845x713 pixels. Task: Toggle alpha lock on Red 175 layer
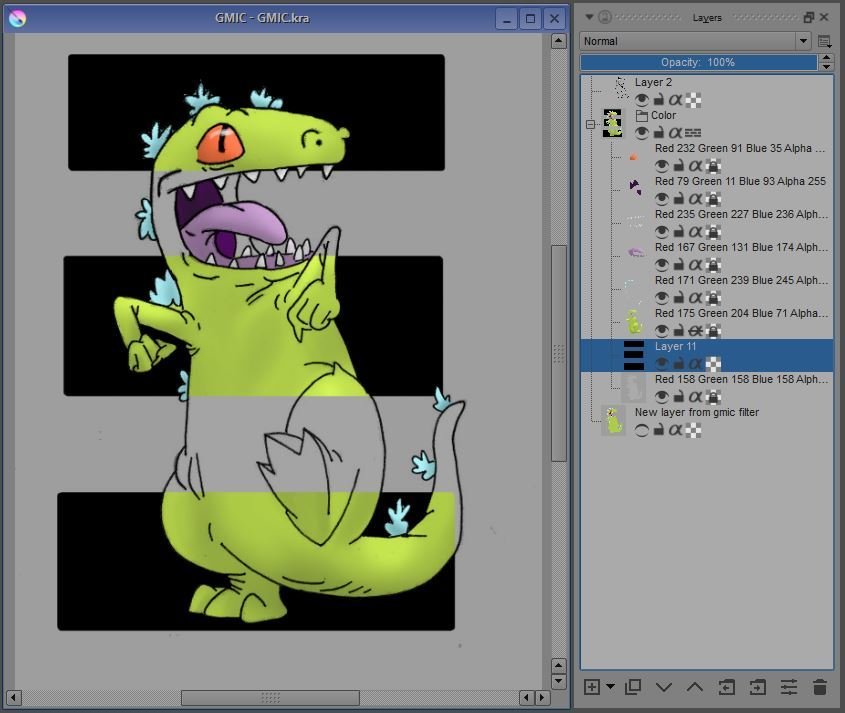point(714,330)
